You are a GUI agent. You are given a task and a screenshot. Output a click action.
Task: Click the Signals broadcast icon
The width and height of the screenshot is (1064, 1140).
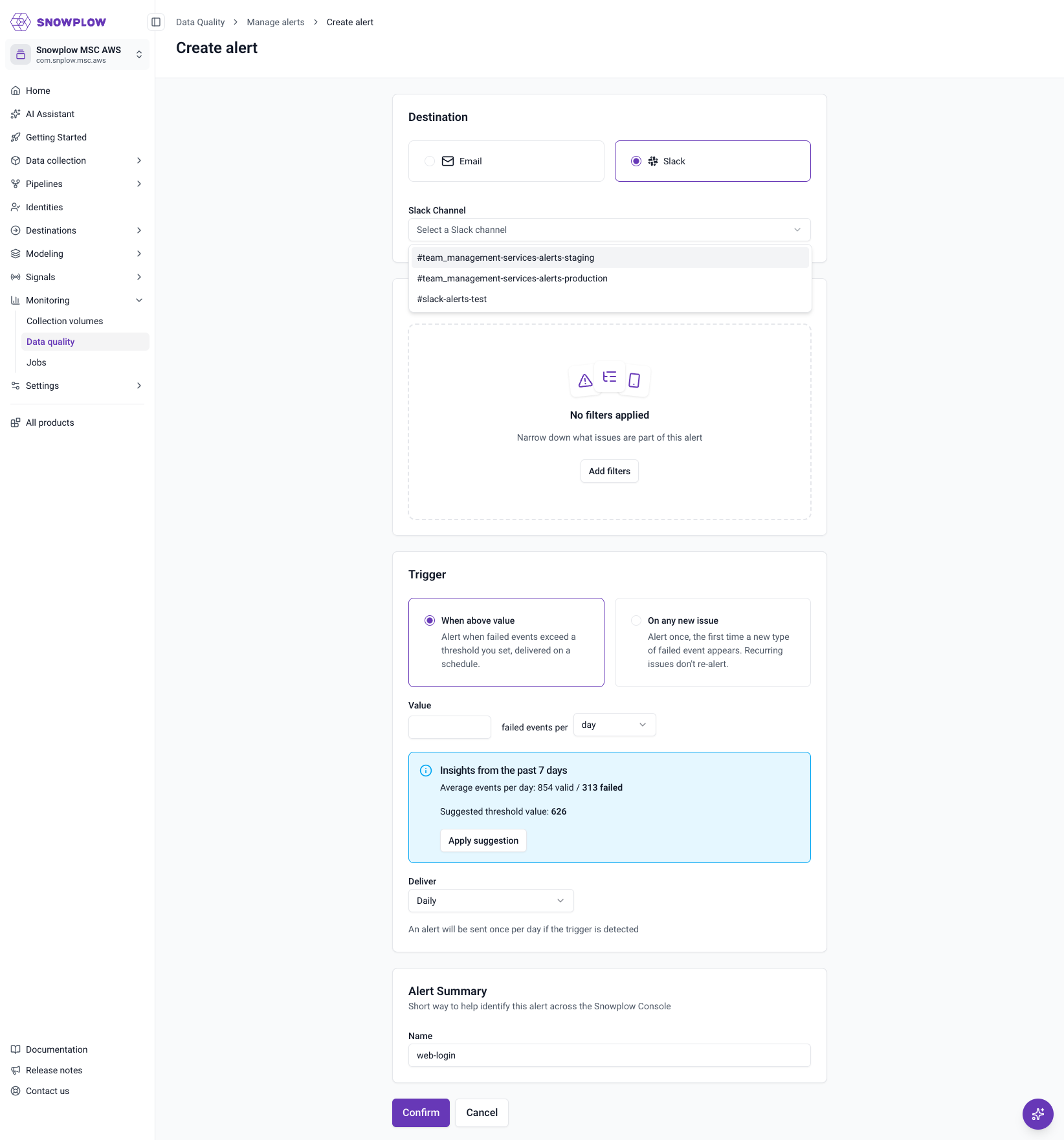(x=16, y=277)
